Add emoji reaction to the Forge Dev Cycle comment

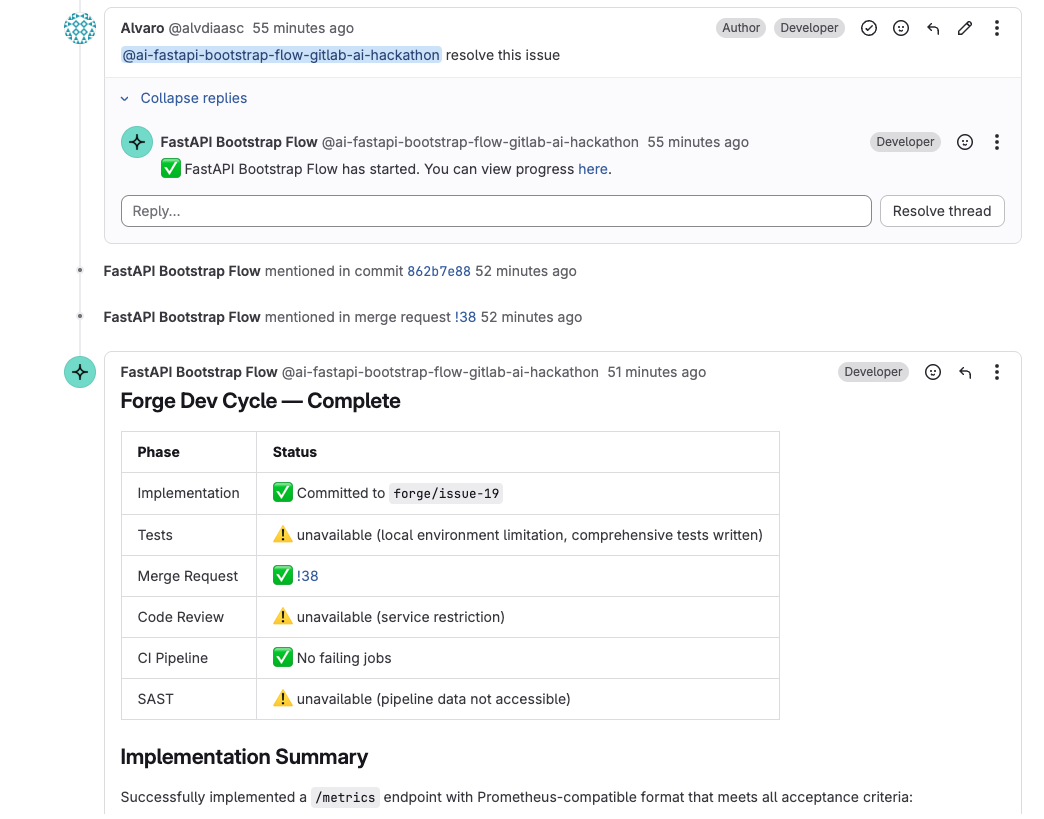[933, 372]
